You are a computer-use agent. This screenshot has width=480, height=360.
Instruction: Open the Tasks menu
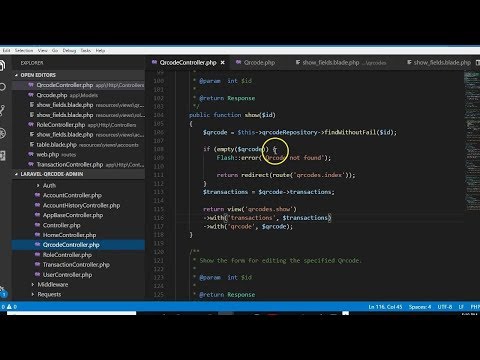coord(86,51)
